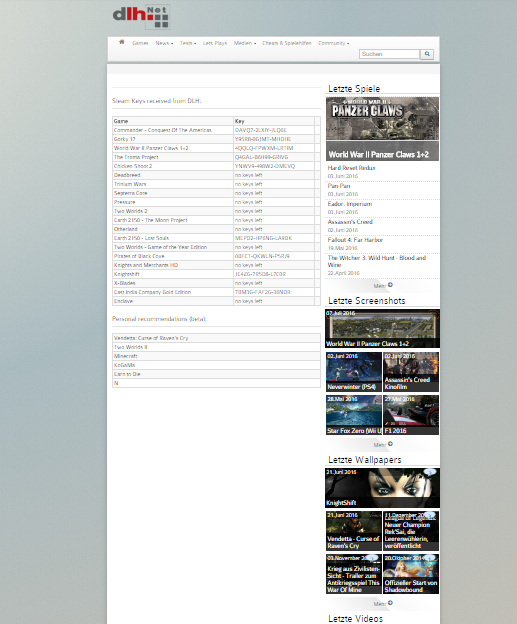
Task: Open Cheats & Spielehilfen menu item
Action: (287, 43)
